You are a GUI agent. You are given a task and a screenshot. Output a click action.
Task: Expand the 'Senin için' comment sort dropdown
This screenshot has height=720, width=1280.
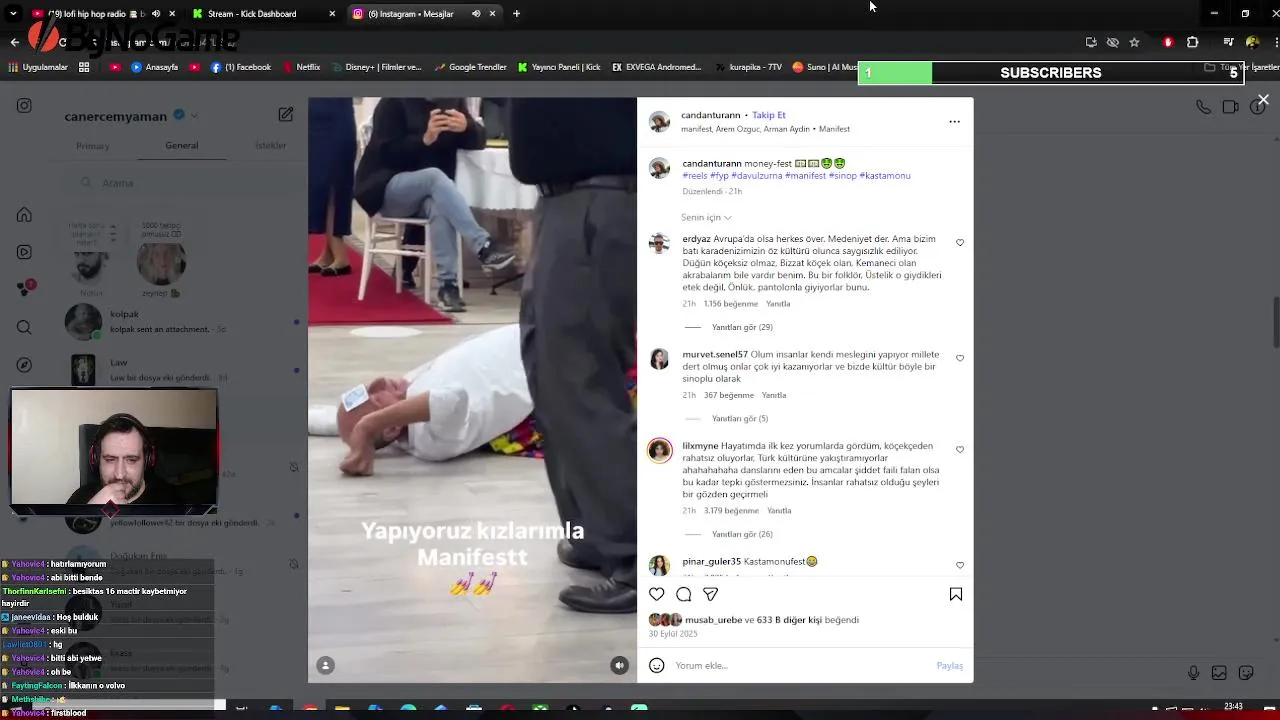(x=706, y=217)
